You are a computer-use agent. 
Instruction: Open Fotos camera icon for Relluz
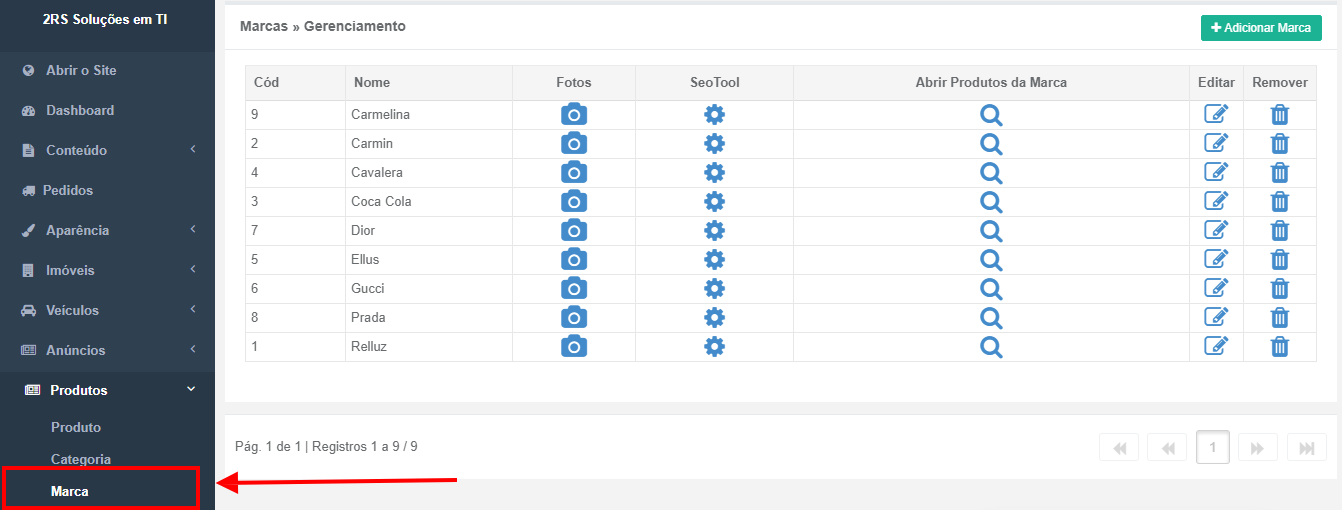click(574, 346)
